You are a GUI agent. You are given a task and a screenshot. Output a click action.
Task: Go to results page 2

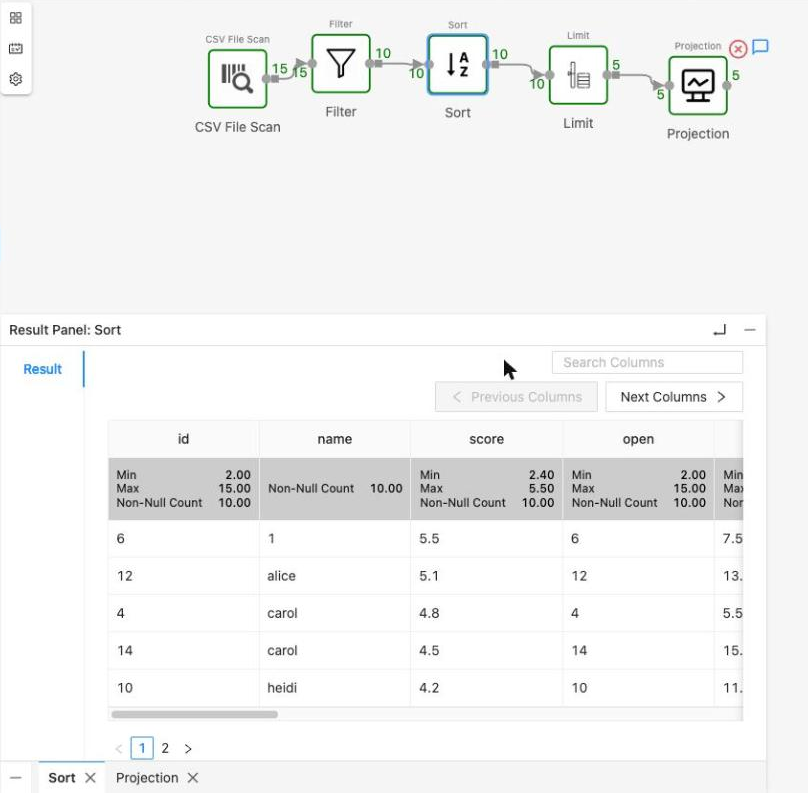165,748
